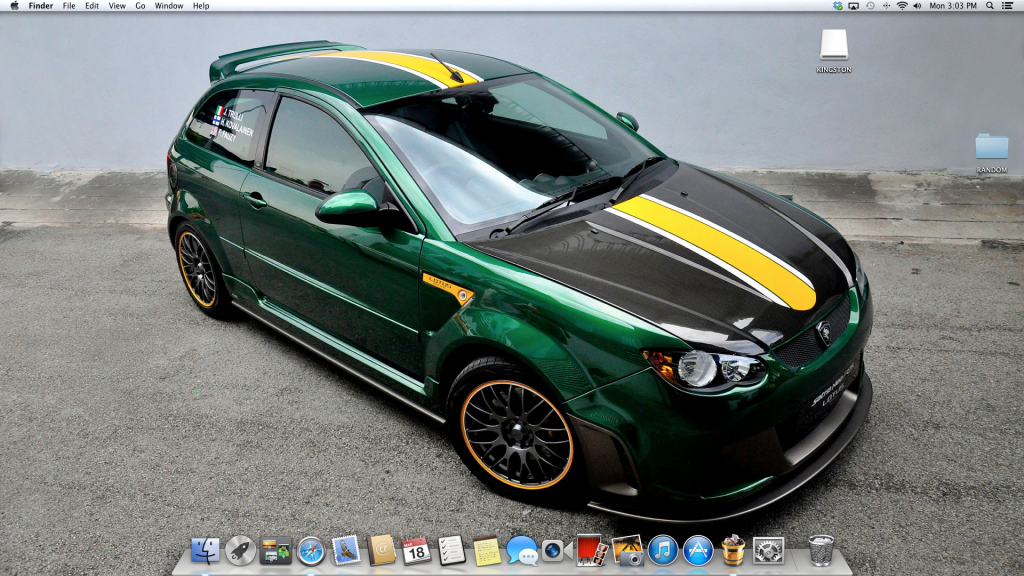The image size is (1024, 576).
Task: Open Mission Control from the dock
Action: click(275, 550)
